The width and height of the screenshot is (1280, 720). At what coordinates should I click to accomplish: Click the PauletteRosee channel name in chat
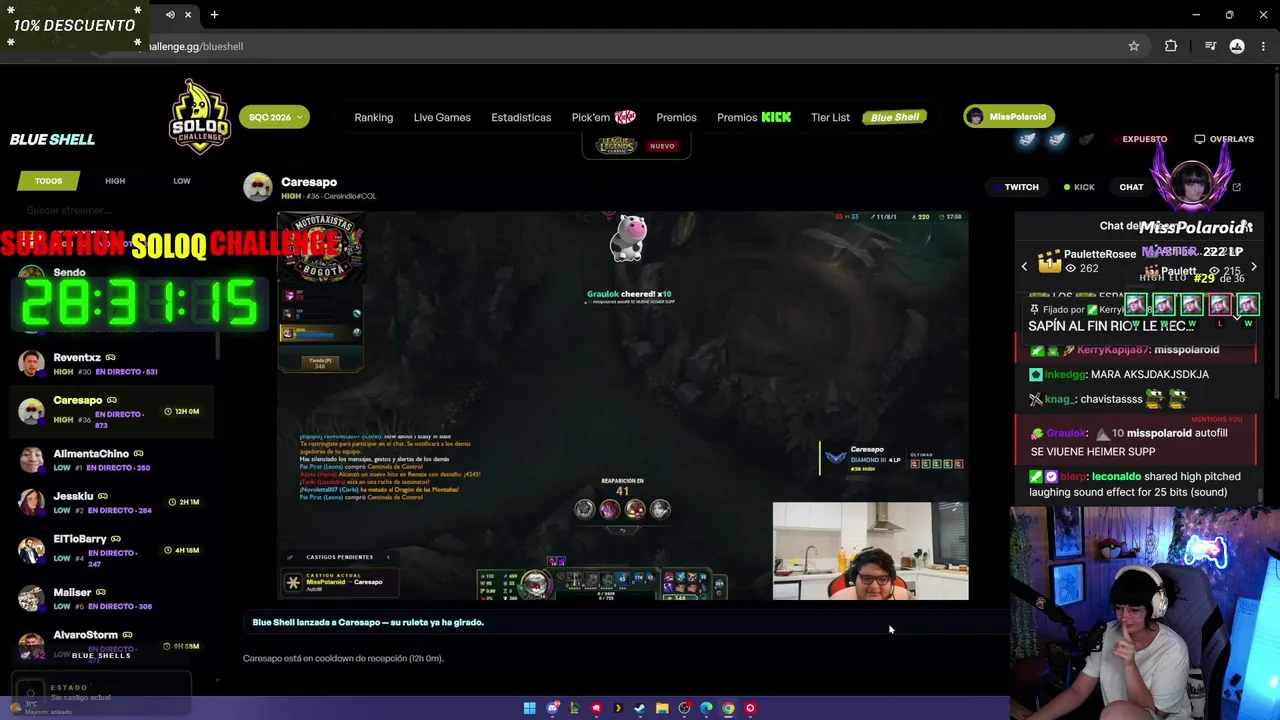[1100, 254]
